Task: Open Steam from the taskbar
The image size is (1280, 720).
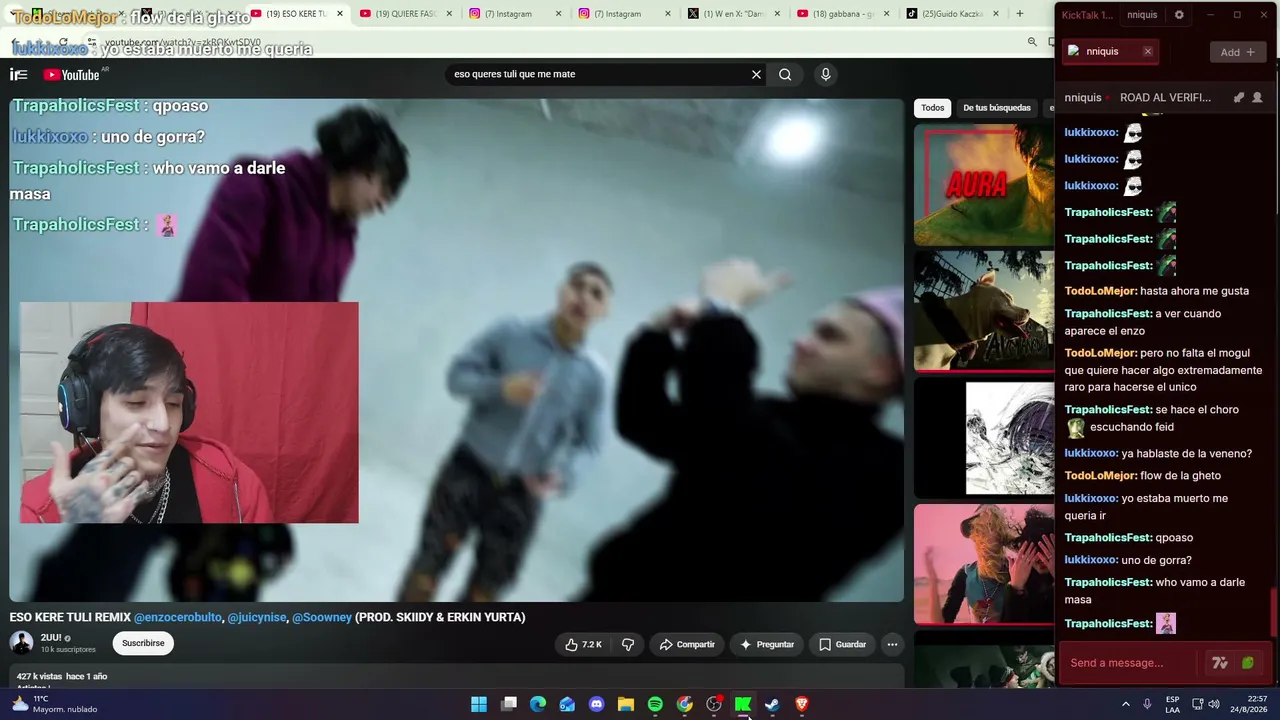Action: 772,704
